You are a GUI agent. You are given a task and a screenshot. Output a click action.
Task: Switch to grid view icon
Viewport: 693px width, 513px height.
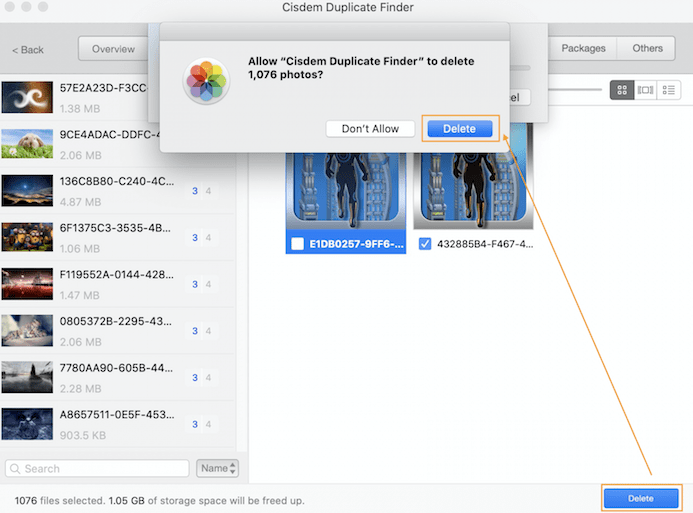[622, 90]
